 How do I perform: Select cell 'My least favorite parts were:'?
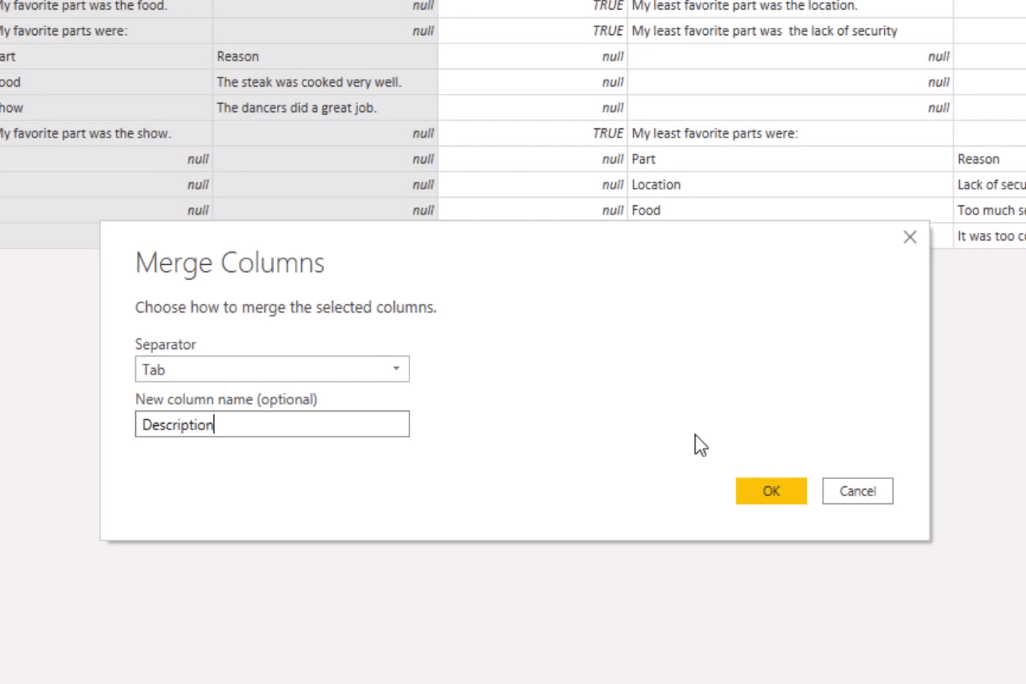pos(790,134)
